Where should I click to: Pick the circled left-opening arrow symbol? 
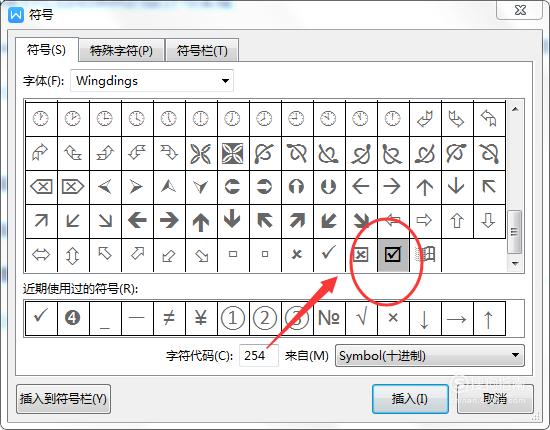coord(233,187)
